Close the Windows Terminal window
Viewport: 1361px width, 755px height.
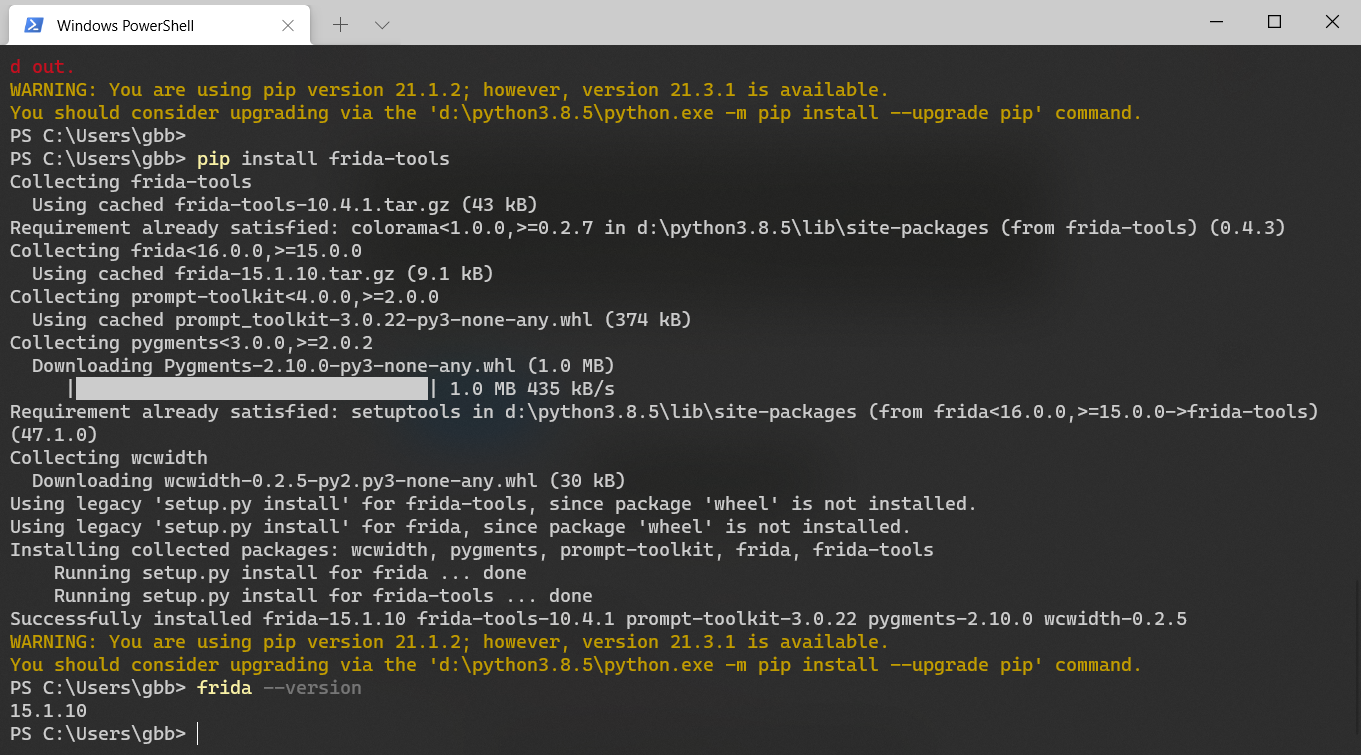click(x=1331, y=22)
